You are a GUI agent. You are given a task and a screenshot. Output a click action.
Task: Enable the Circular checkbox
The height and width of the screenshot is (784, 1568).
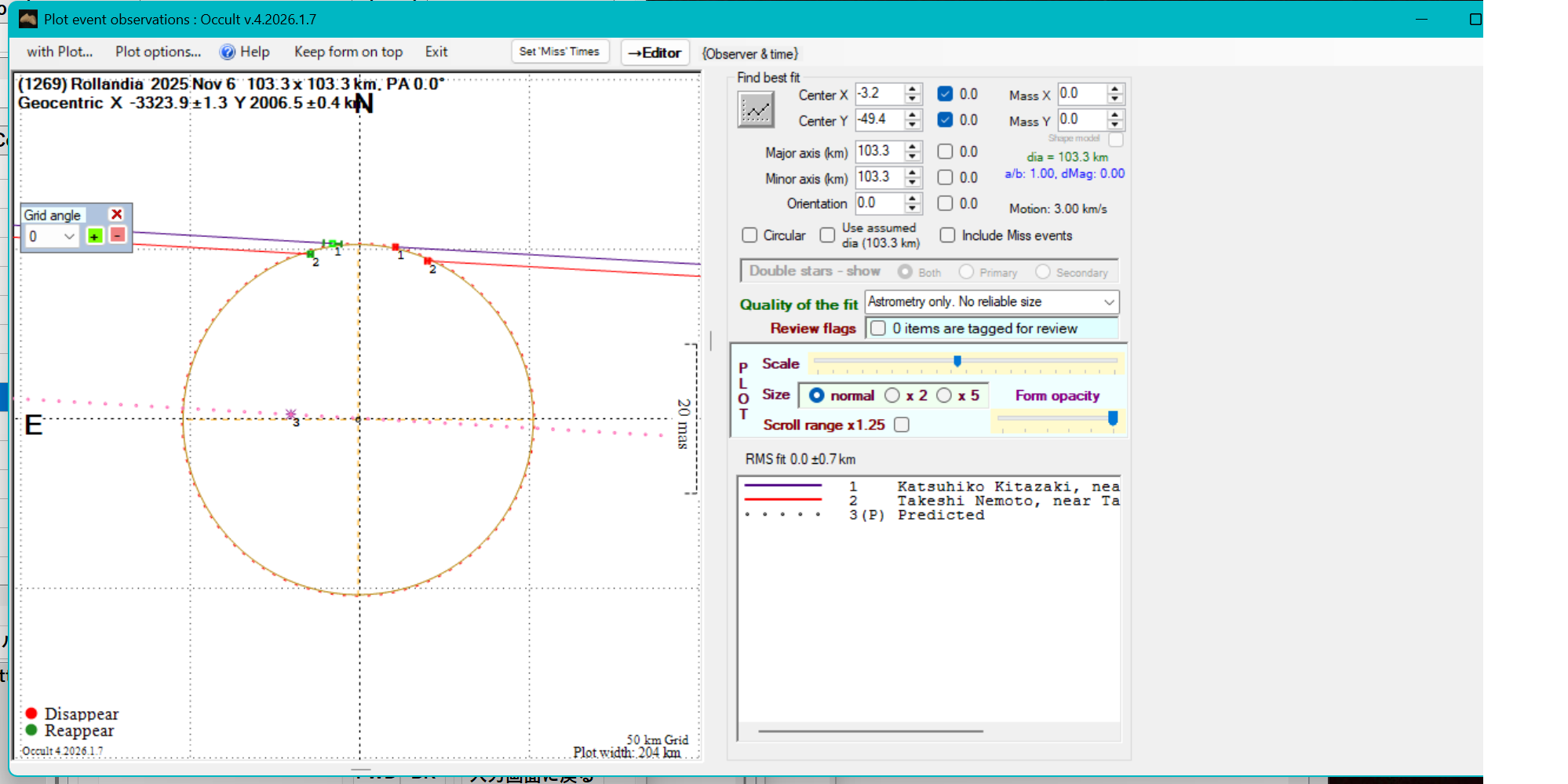point(749,235)
